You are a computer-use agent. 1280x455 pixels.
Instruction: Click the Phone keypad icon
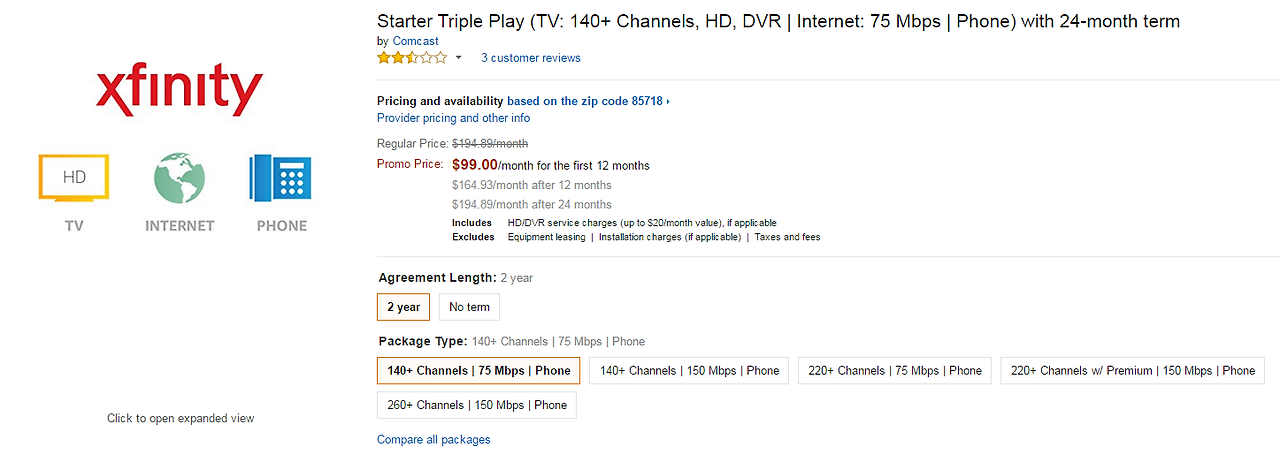pyautogui.click(x=281, y=179)
